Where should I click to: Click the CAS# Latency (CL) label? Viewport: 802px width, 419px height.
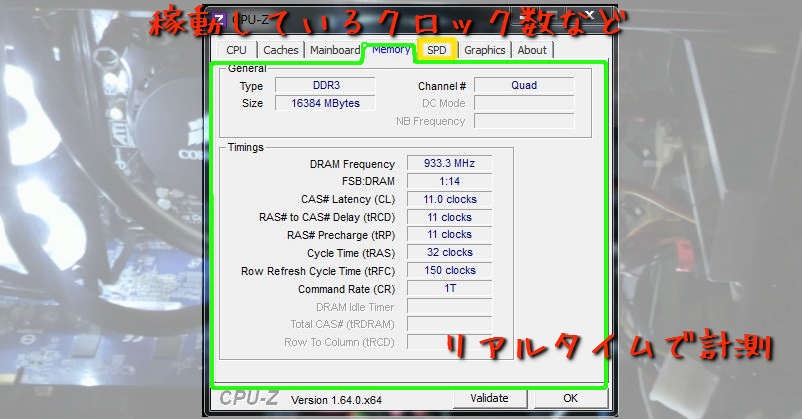tap(348, 200)
